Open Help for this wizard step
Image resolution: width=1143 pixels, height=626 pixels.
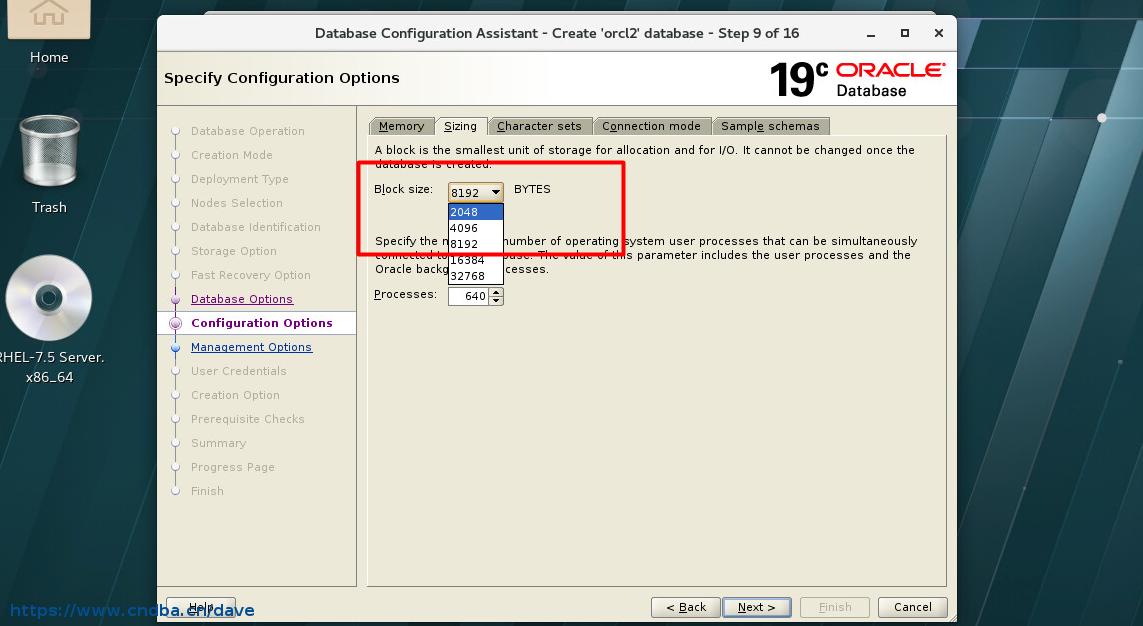tap(203, 607)
